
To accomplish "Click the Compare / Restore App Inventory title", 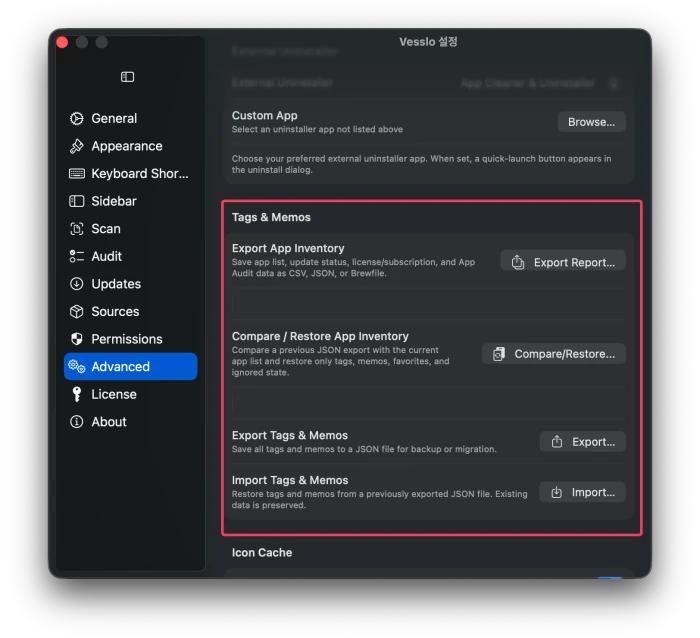I will coord(320,336).
